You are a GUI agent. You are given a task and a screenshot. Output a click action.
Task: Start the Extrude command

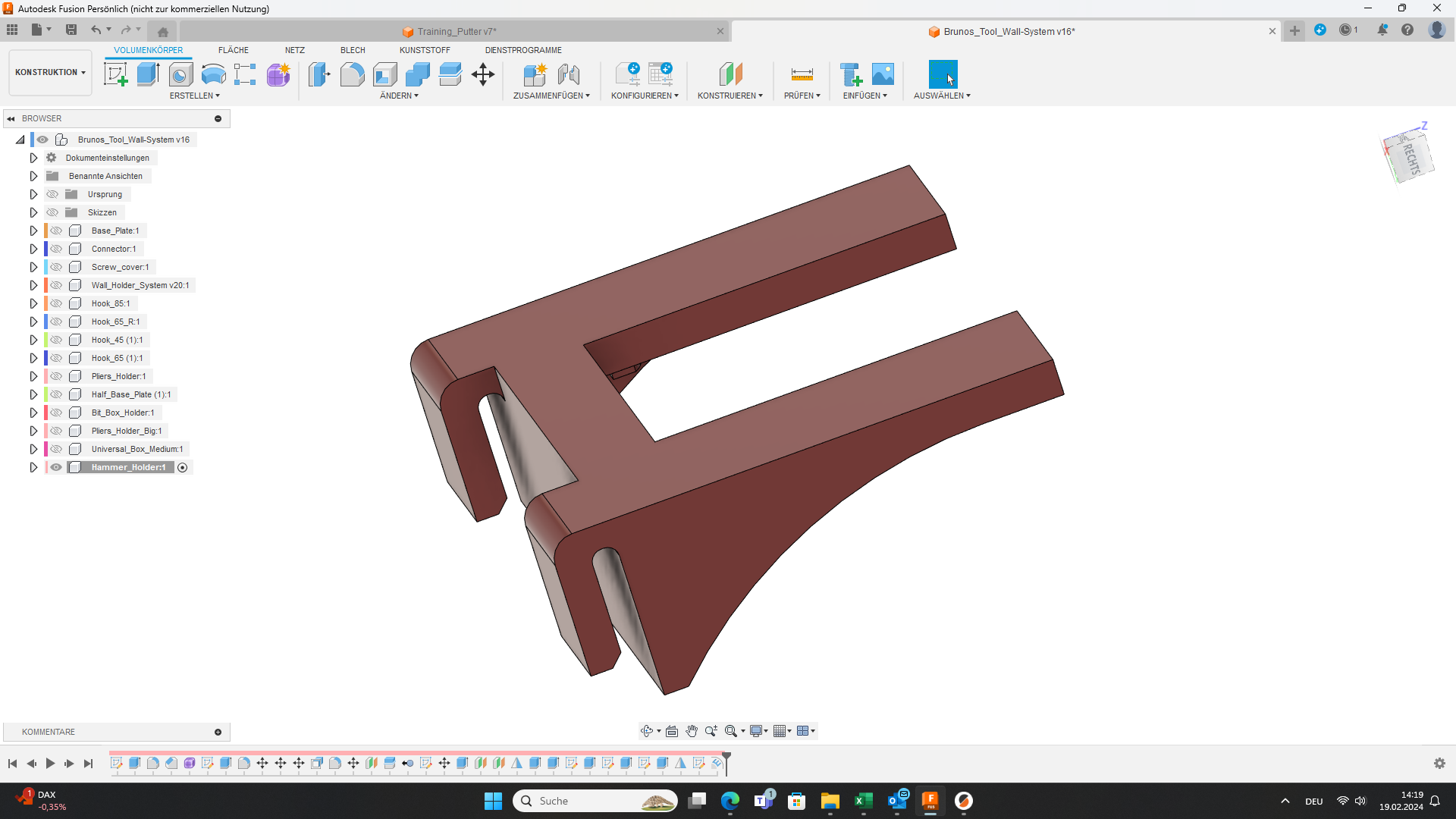pyautogui.click(x=146, y=74)
